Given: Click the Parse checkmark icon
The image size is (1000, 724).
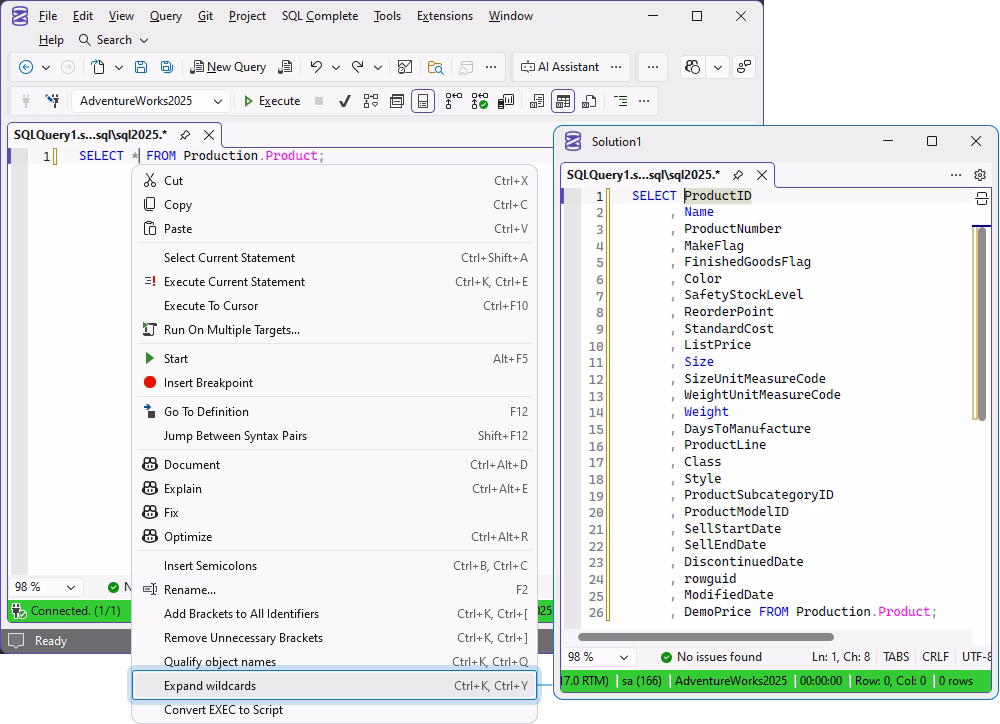Looking at the screenshot, I should [344, 101].
